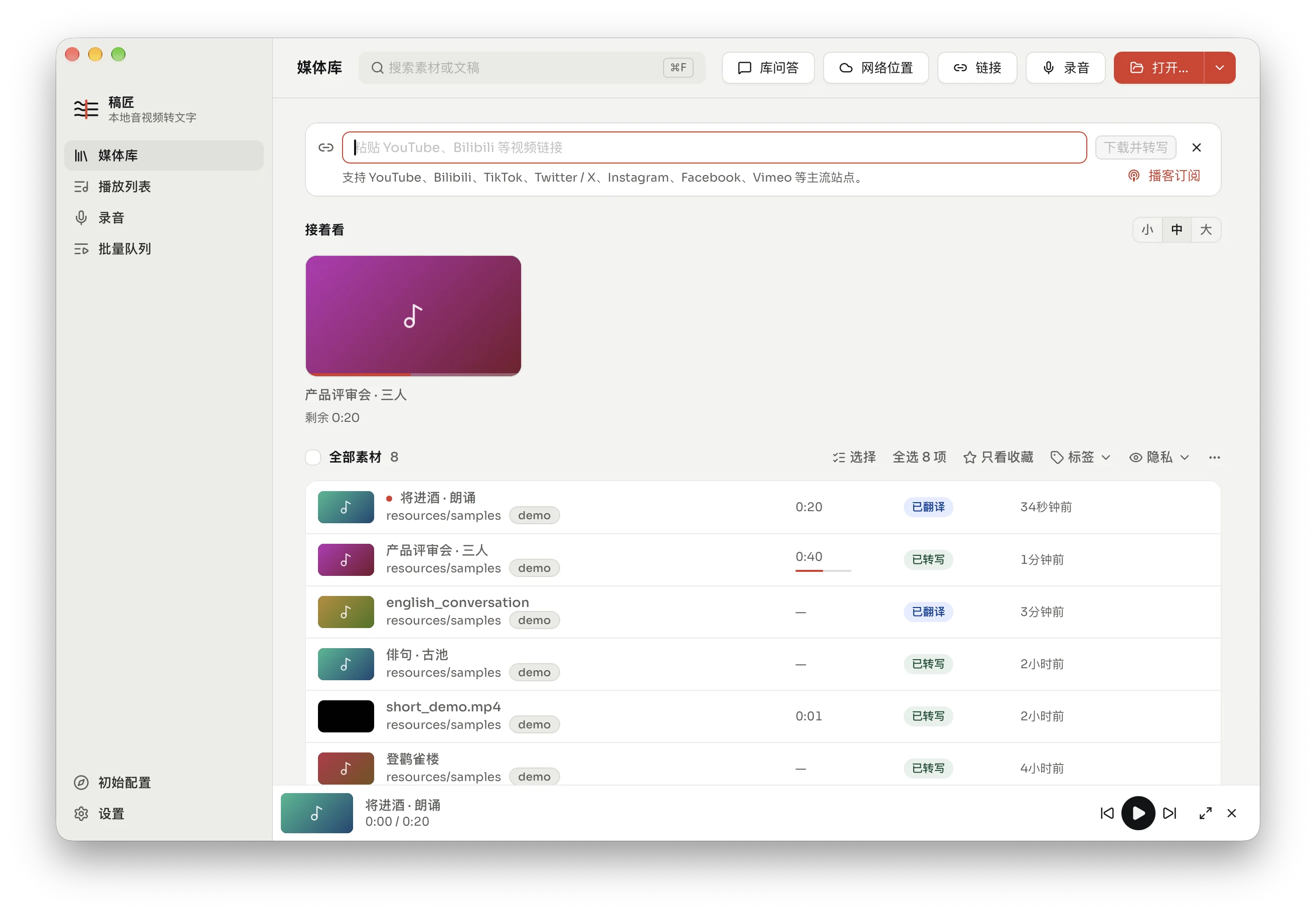Expand the arrow beside 打开 button
The width and height of the screenshot is (1316, 915).
point(1219,68)
